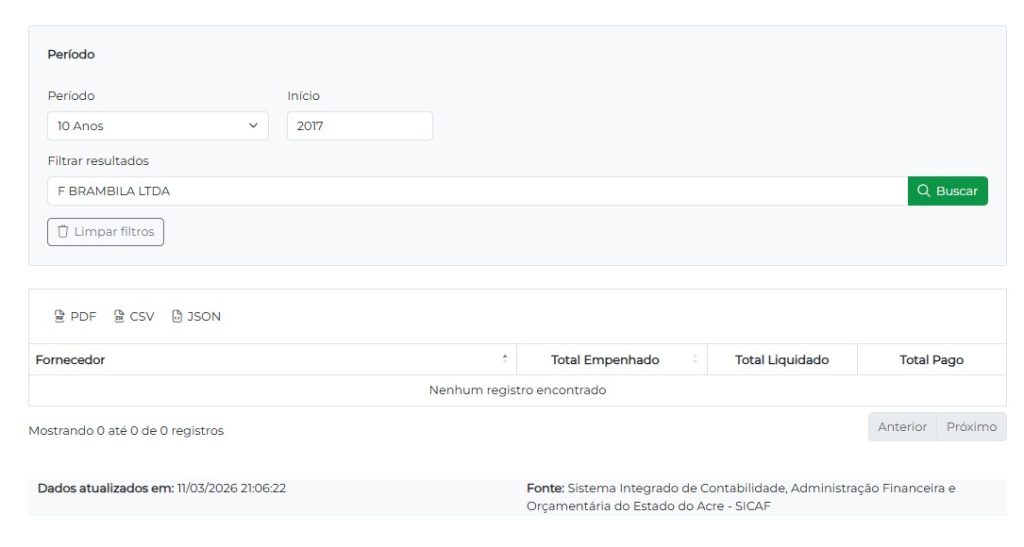The width and height of the screenshot is (1024, 547).
Task: Click the magnifying glass icon on Buscar
Action: click(x=923, y=191)
